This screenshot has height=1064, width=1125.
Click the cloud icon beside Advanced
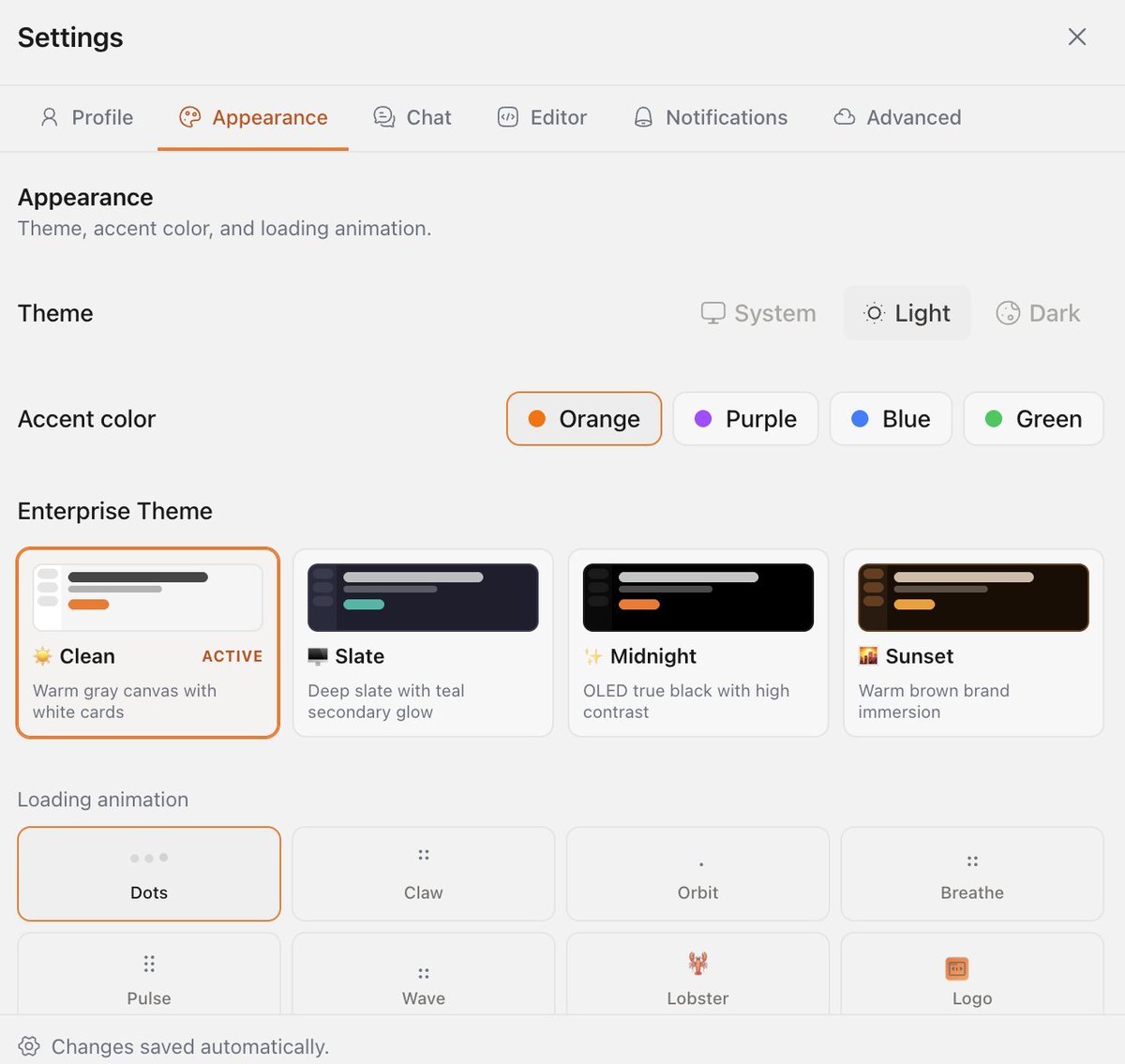coord(845,117)
